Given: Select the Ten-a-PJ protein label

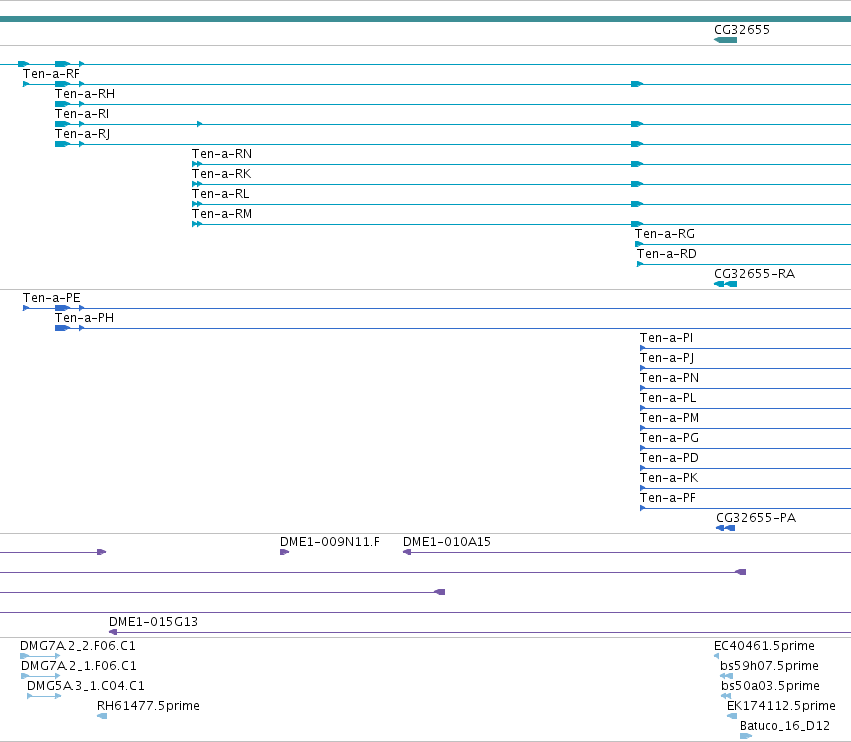Looking at the screenshot, I should 667,358.
